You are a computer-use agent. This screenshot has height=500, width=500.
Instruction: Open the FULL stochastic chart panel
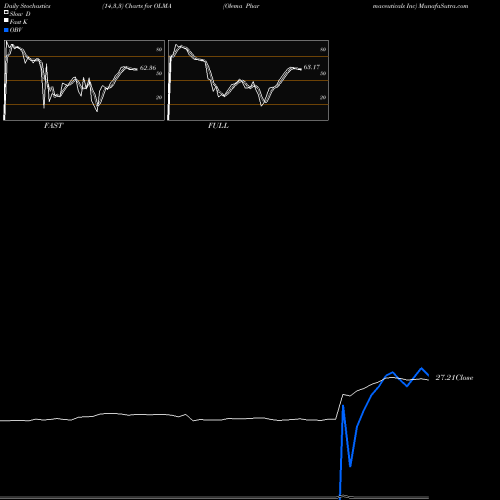click(248, 80)
